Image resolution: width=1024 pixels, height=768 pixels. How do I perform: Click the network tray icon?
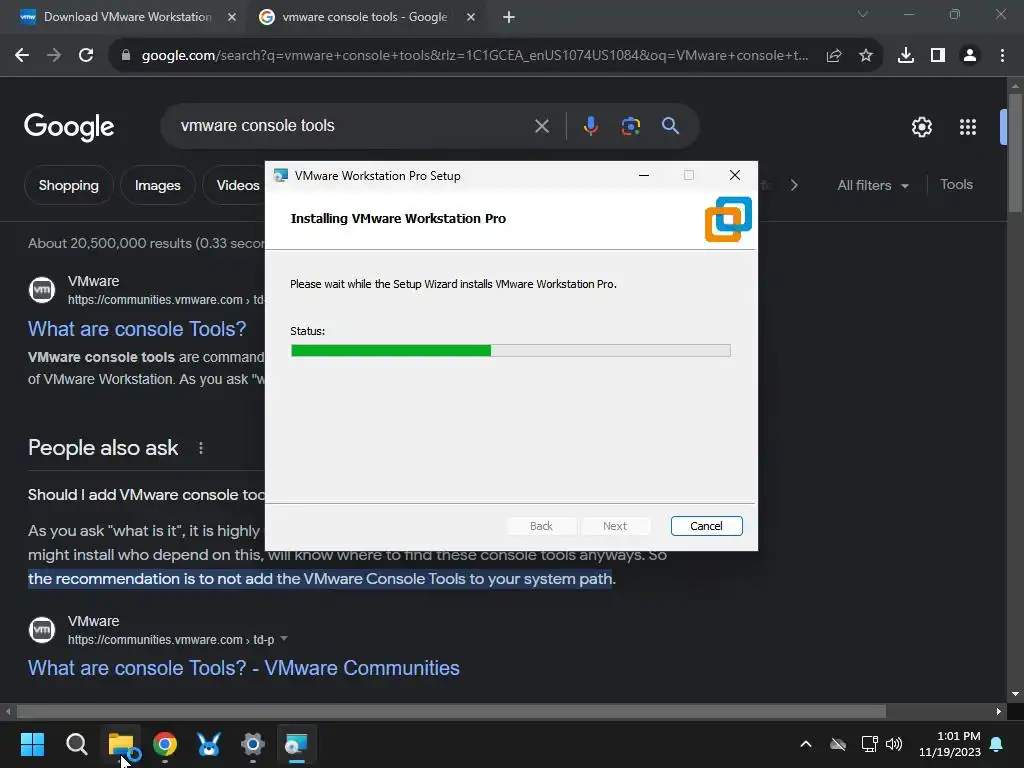869,744
